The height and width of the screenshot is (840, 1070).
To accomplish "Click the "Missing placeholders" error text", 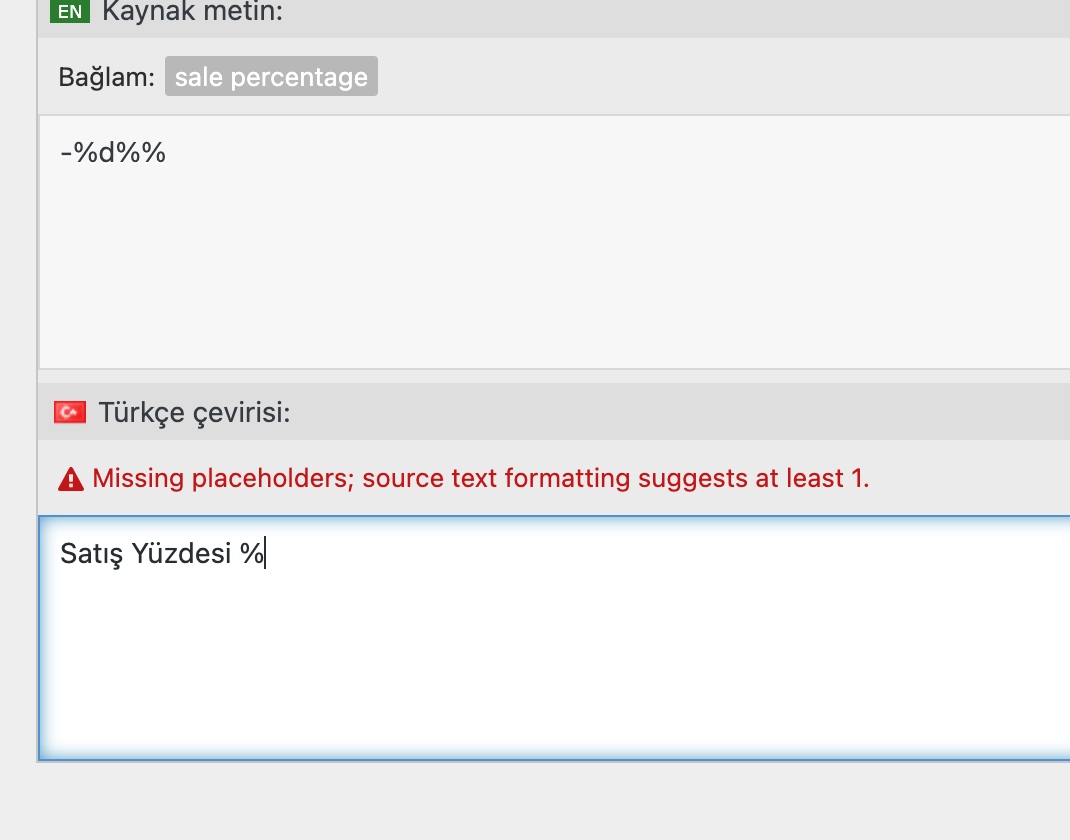I will 223,478.
